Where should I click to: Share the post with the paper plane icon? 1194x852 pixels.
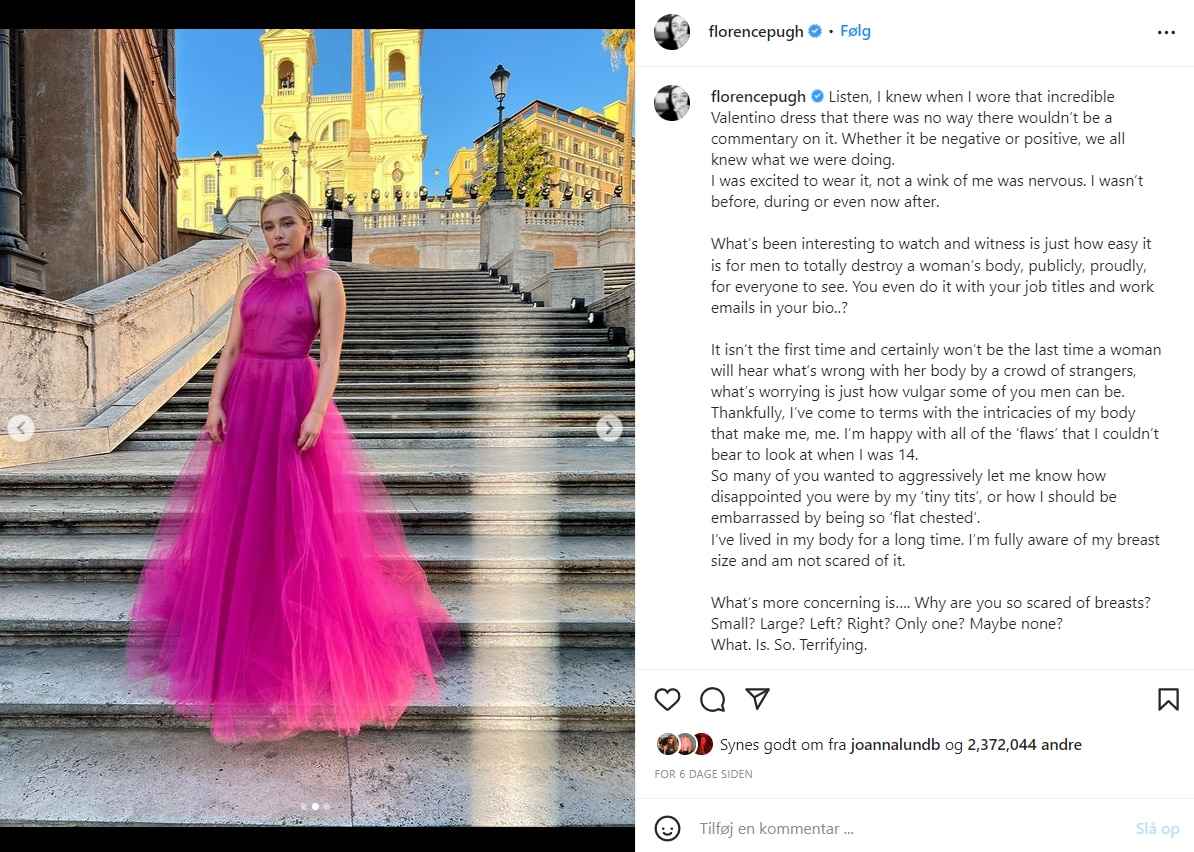758,698
